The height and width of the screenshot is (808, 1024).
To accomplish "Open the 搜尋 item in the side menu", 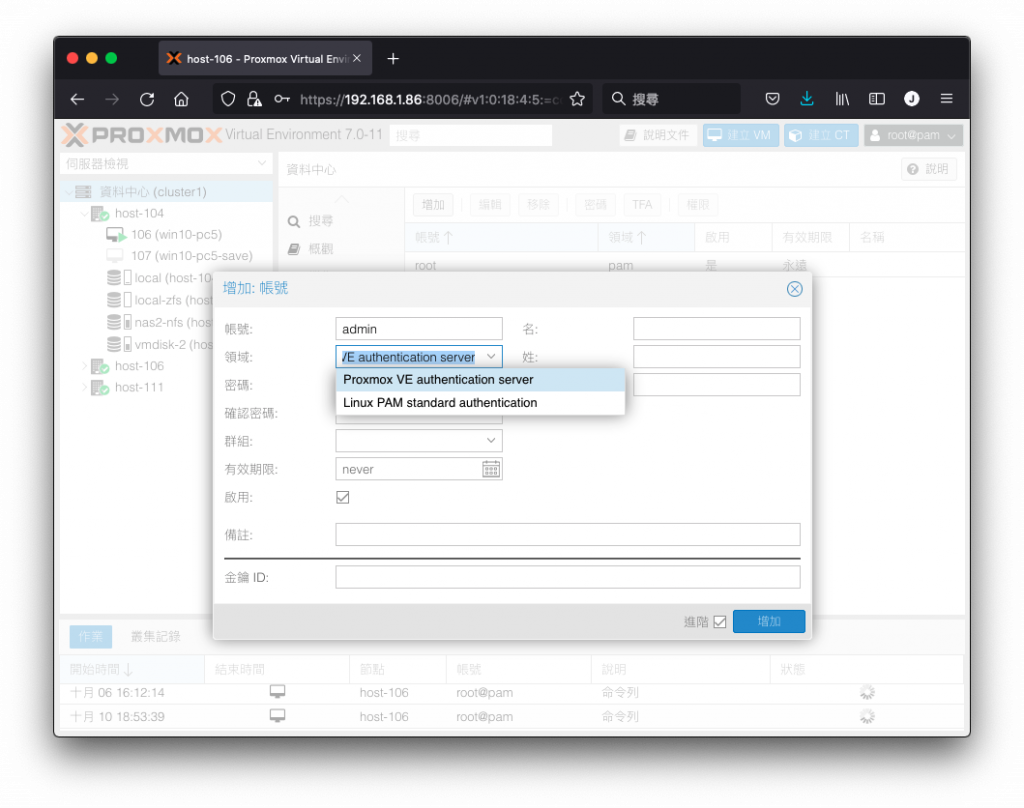I will coord(321,221).
